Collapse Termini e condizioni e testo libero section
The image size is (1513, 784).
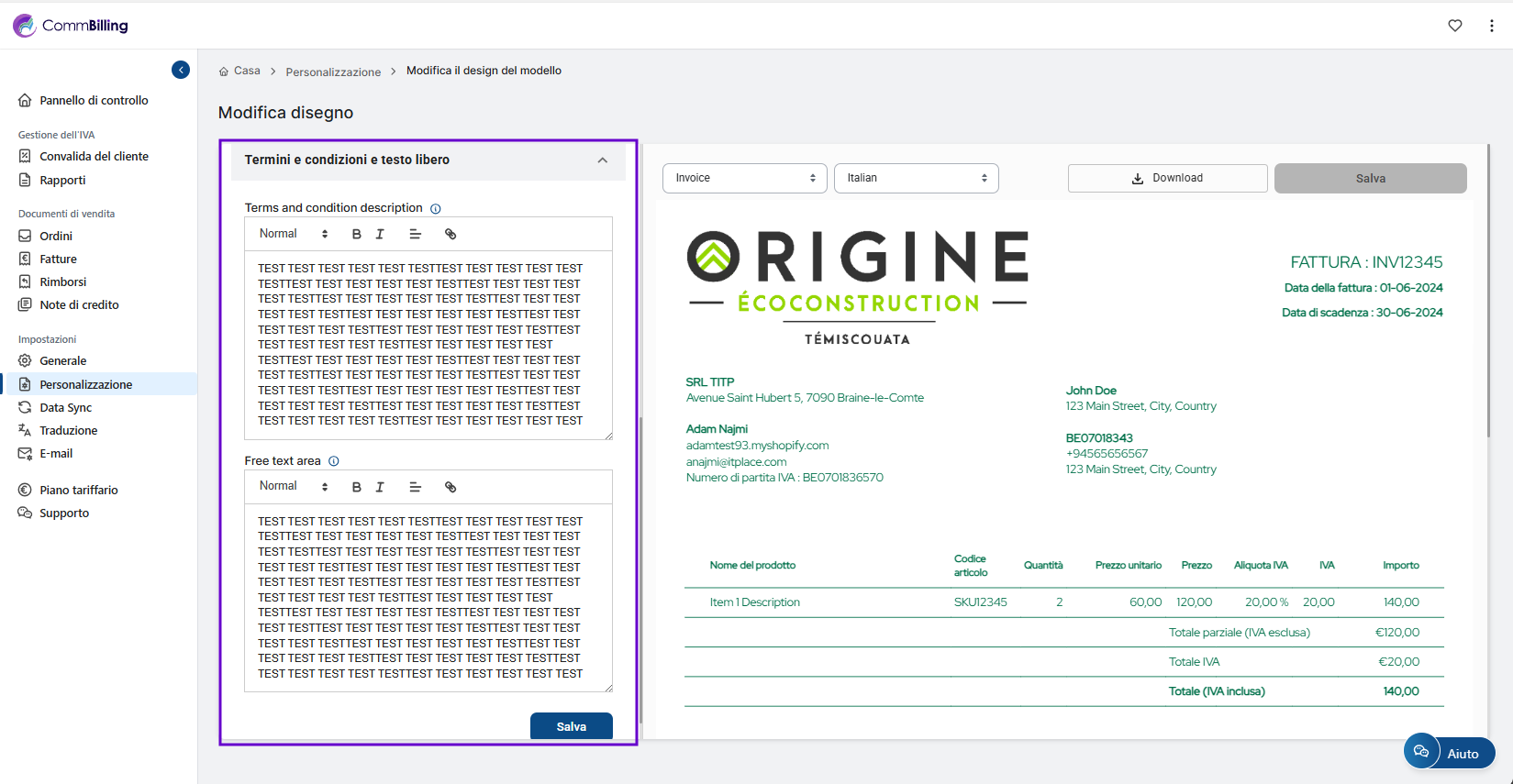(602, 160)
